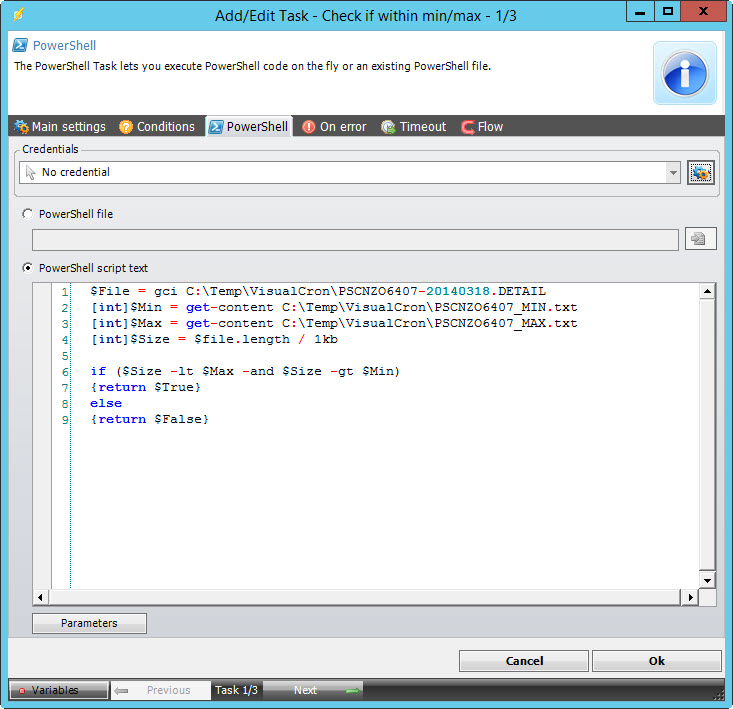This screenshot has width=733, height=709.
Task: Select the PowerShell script text option
Action: tap(28, 268)
